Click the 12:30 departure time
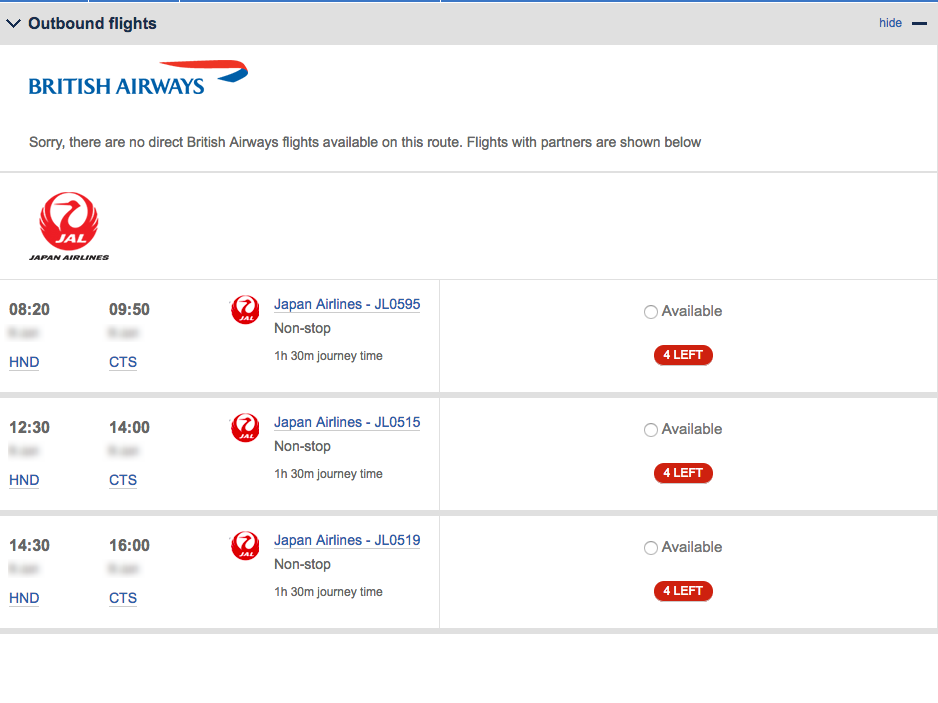Screen dimensions: 938x703 (x=29, y=427)
